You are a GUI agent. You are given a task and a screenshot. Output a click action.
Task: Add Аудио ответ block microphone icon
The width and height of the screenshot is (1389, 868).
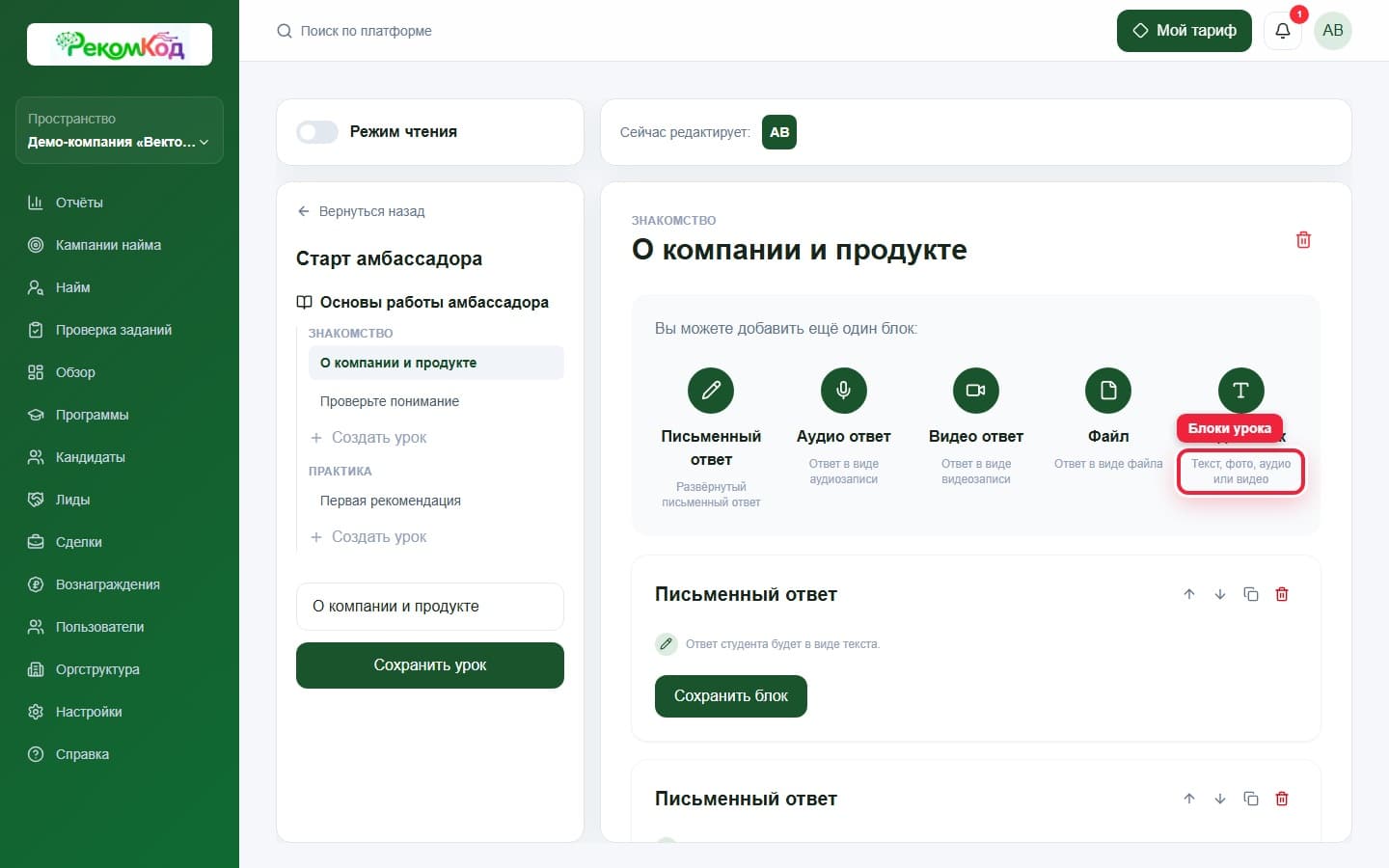coord(844,391)
